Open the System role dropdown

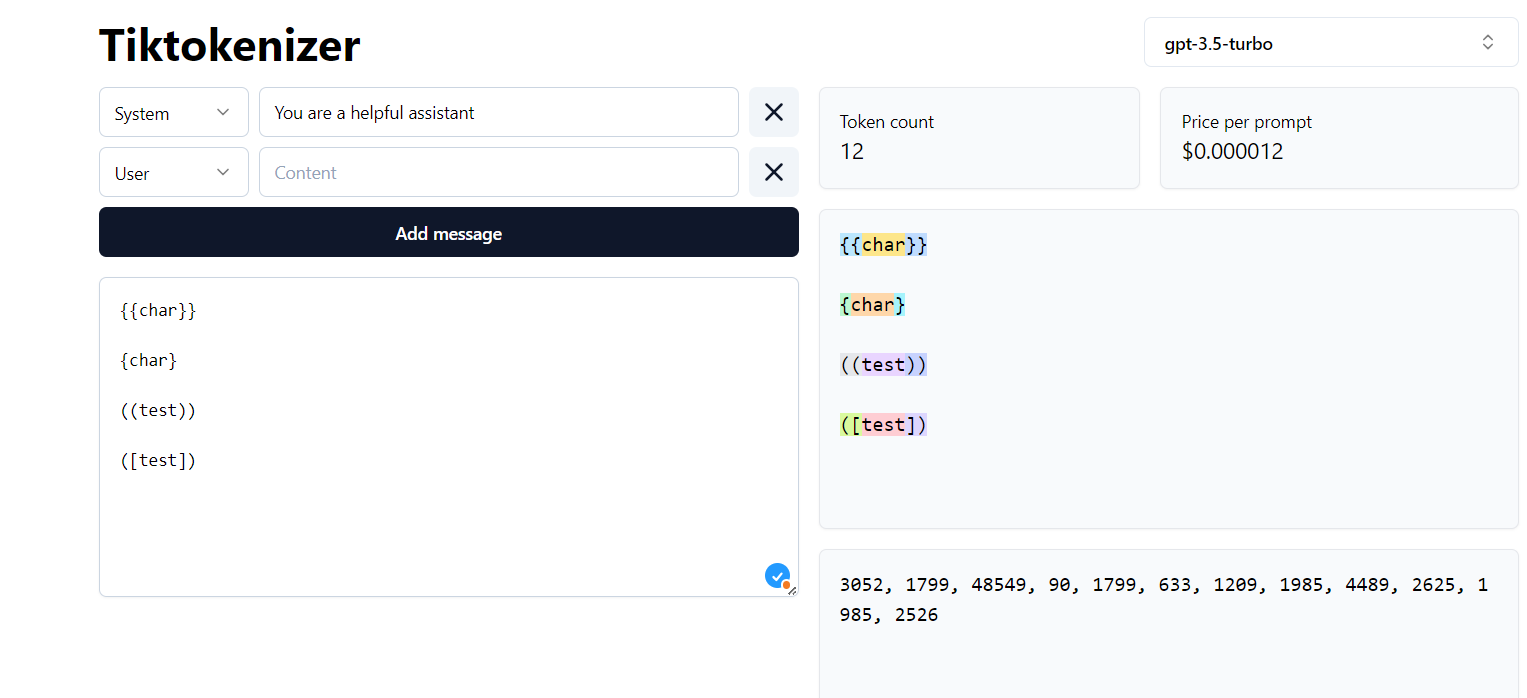(x=173, y=112)
